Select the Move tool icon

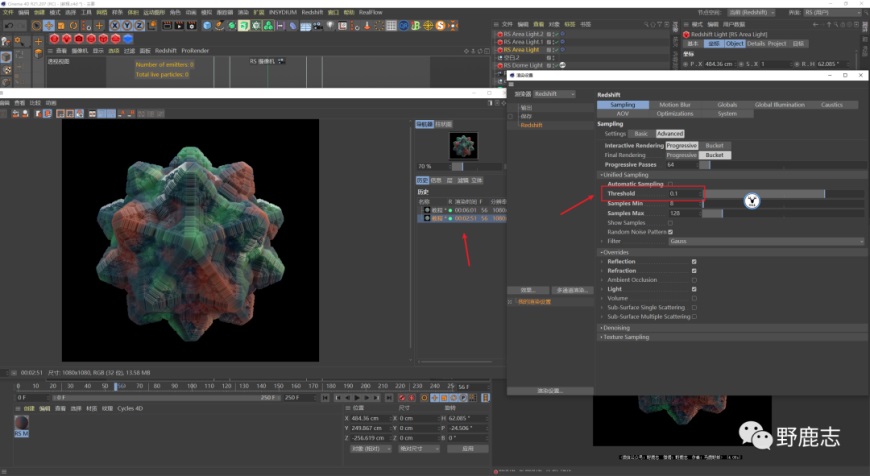49,26
